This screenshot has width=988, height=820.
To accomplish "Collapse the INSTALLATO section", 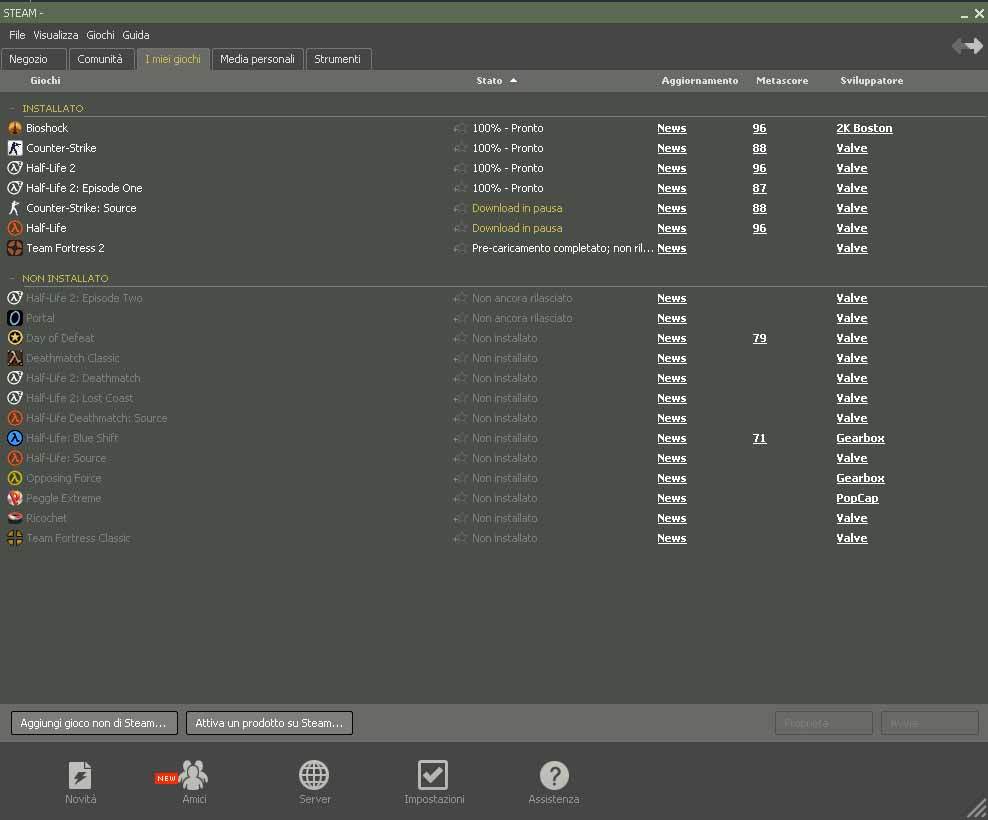I will pos(12,108).
